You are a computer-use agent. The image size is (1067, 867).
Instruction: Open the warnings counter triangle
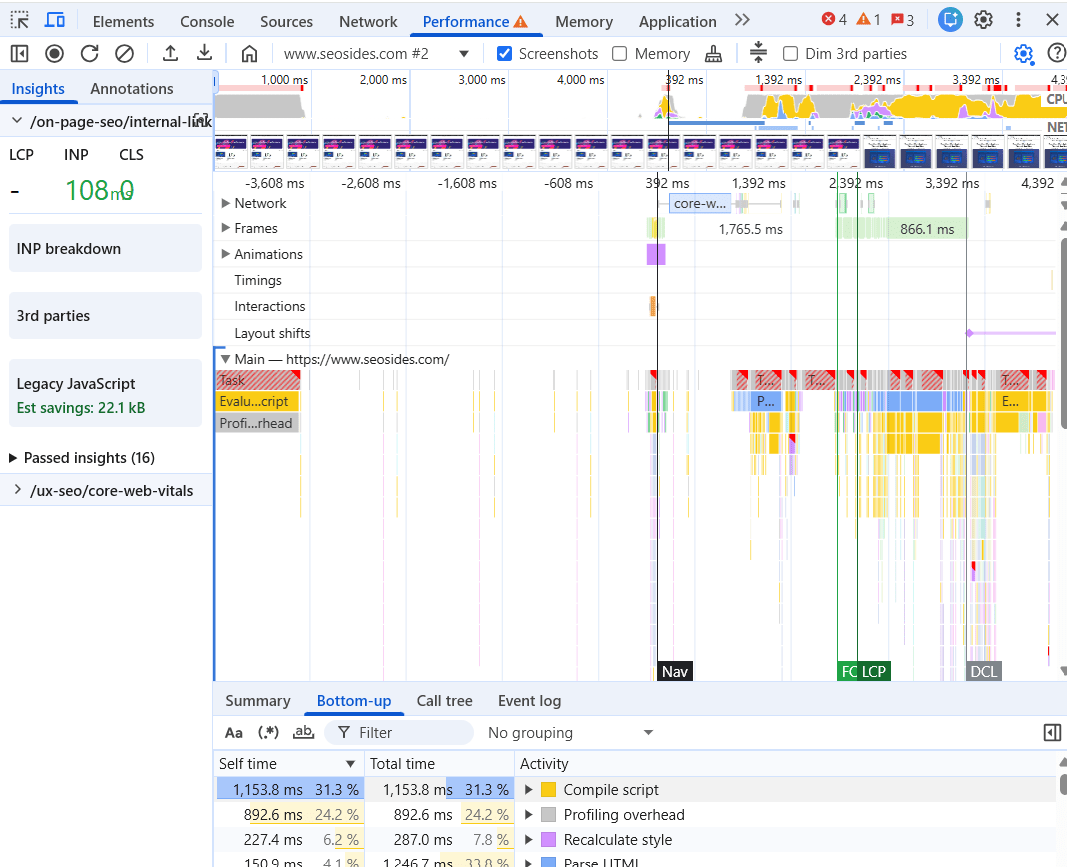pos(868,20)
